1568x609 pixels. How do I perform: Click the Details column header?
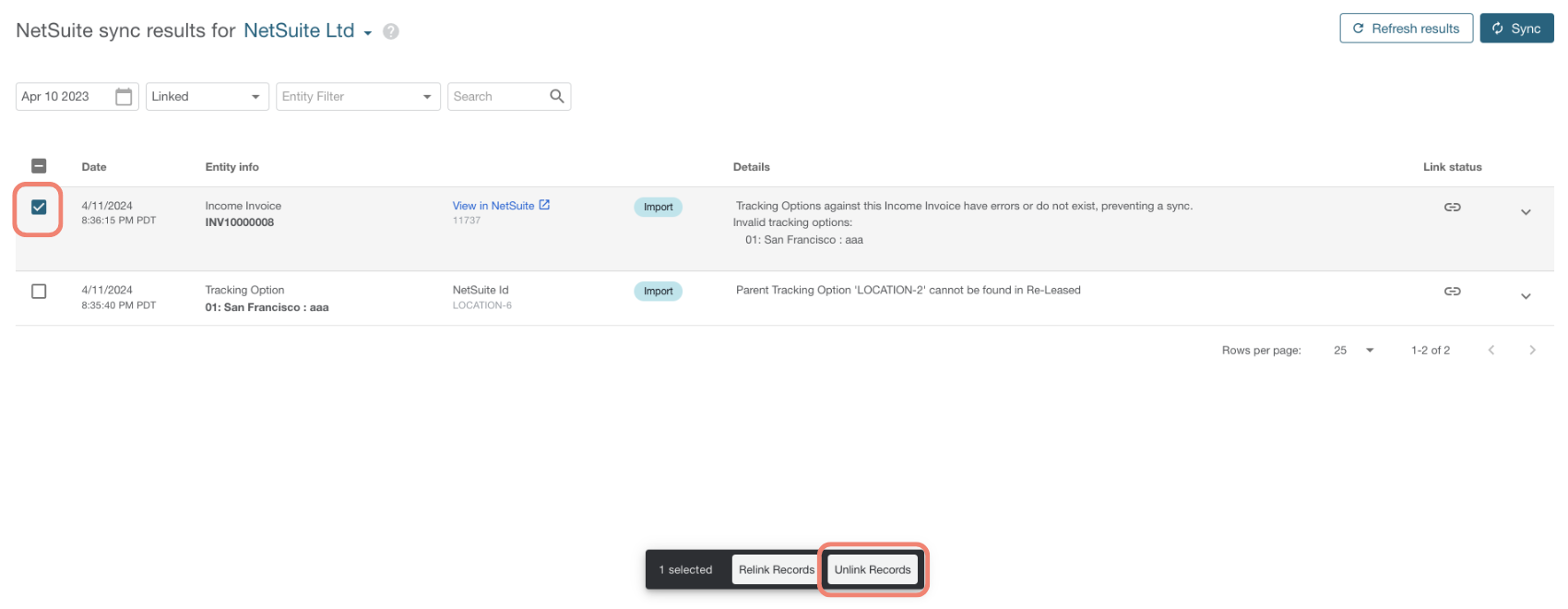752,167
